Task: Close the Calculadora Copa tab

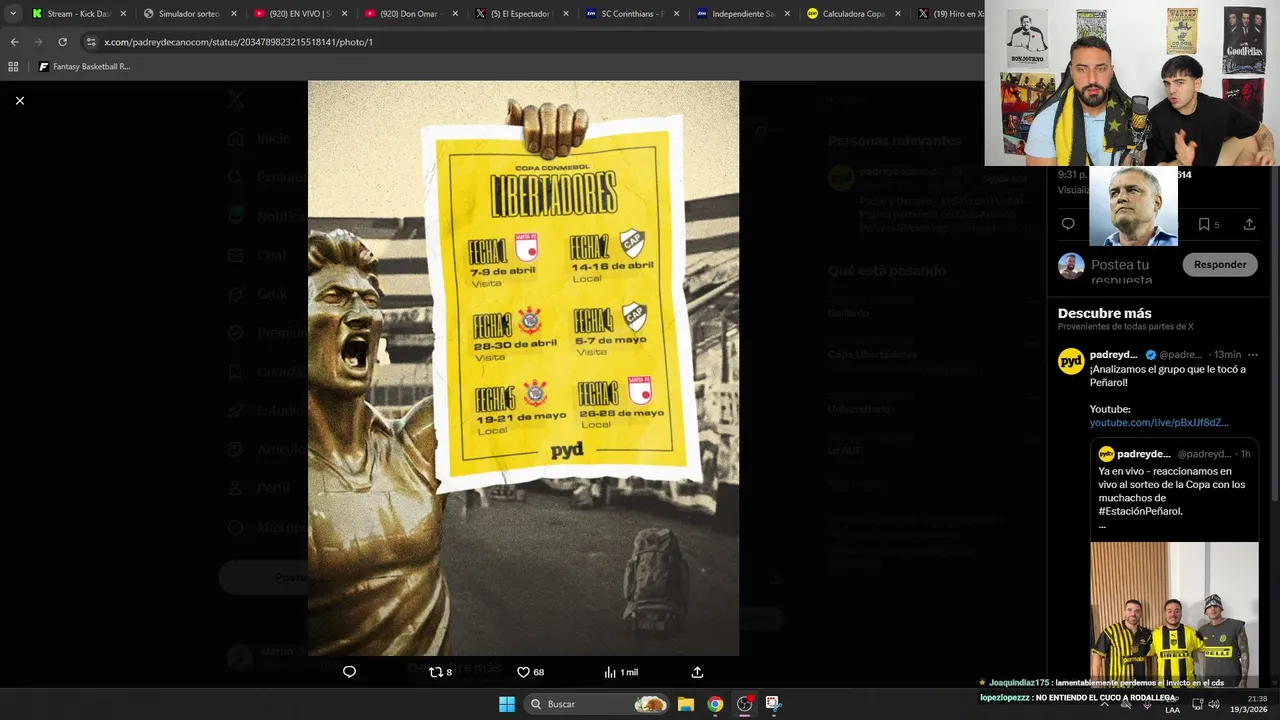Action: pyautogui.click(x=897, y=14)
